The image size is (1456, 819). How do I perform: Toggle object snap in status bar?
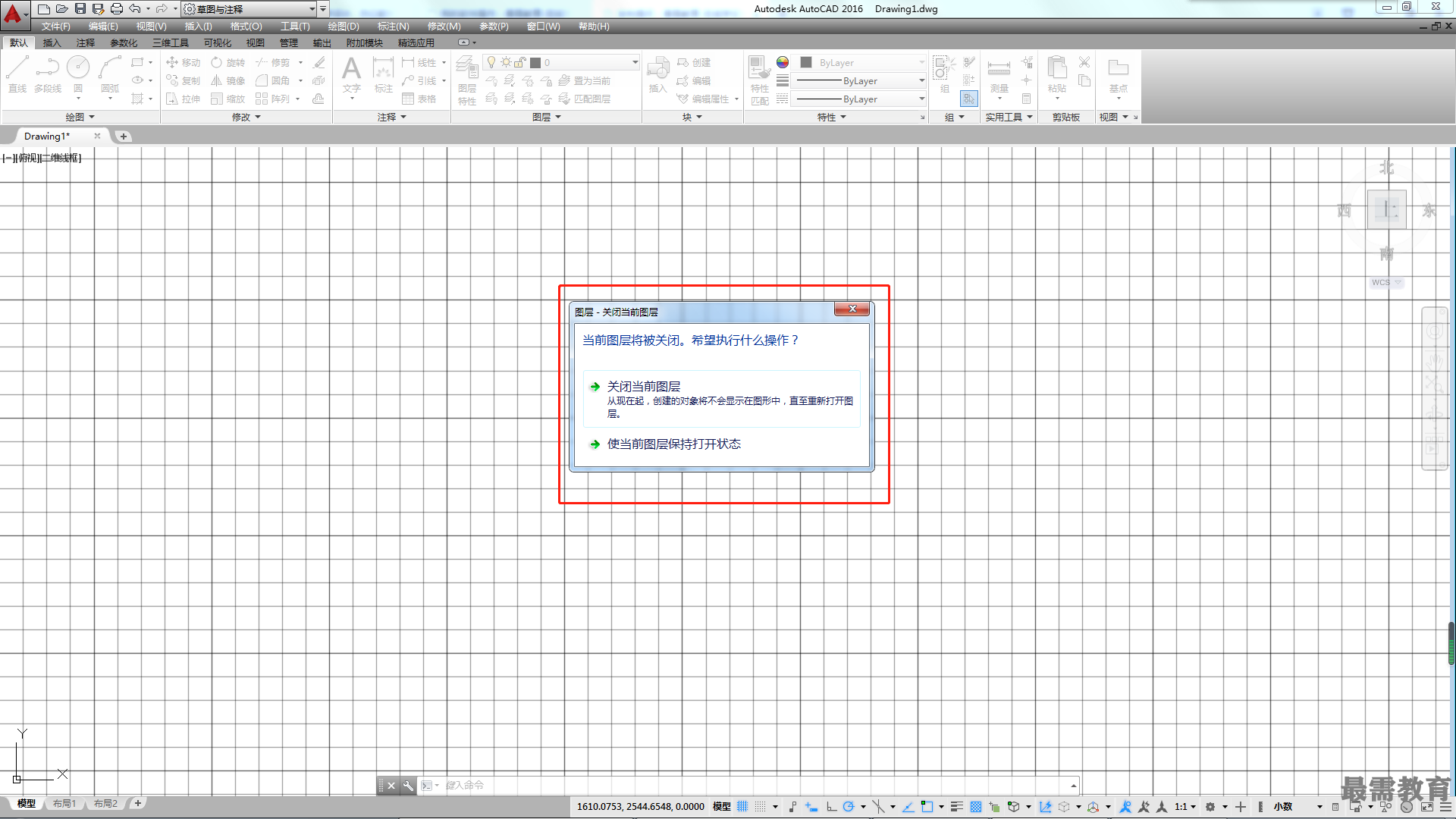tap(927, 806)
